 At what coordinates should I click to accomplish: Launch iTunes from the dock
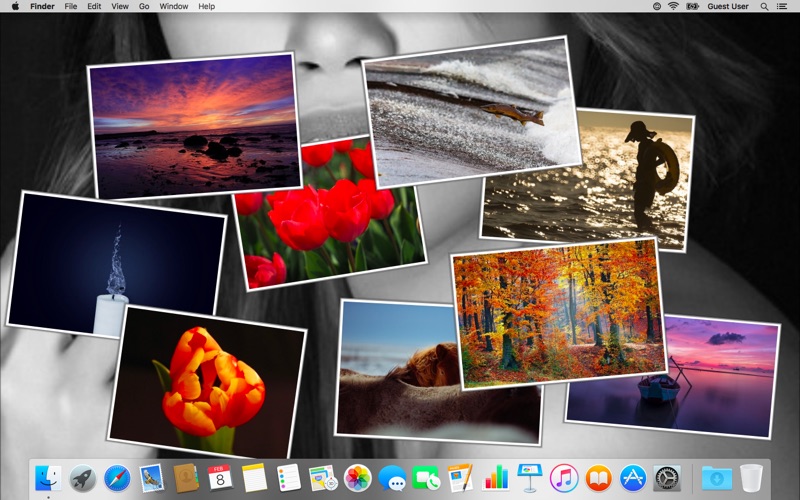pos(564,479)
